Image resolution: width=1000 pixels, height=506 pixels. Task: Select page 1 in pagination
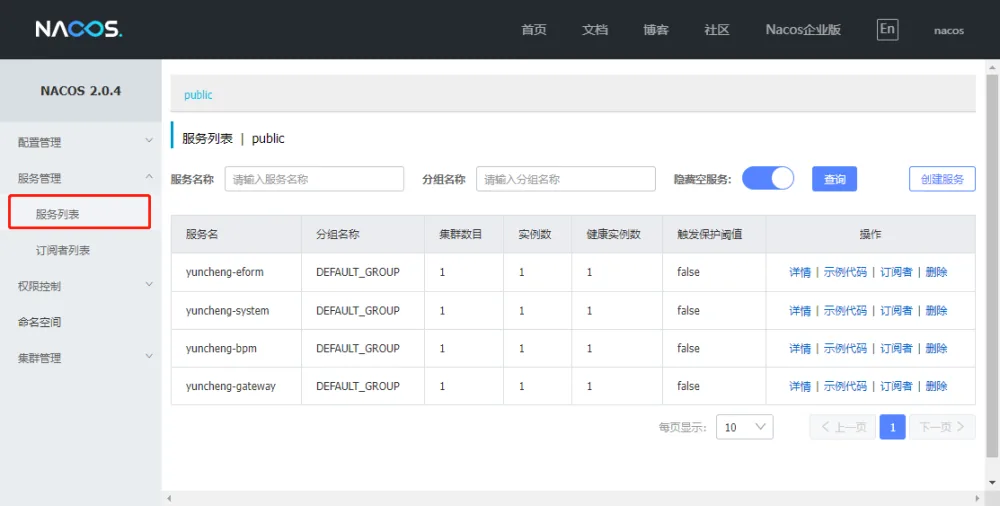(892, 427)
